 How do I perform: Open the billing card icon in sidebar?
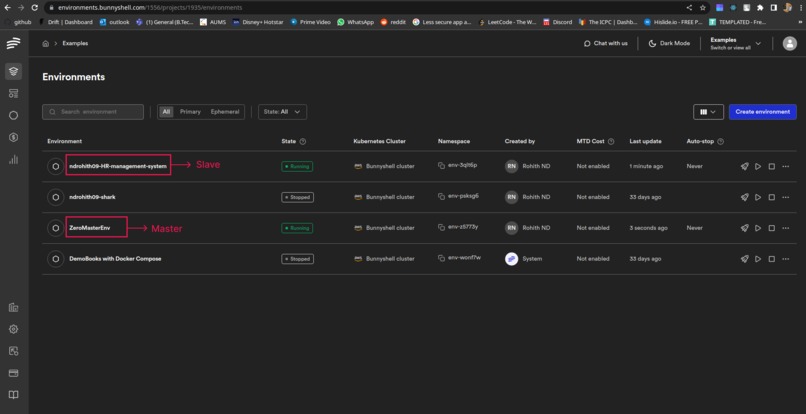coord(13,373)
